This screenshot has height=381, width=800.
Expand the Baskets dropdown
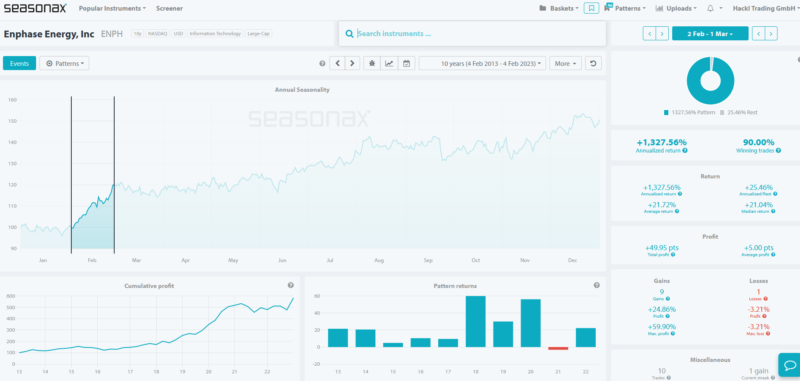tap(564, 9)
